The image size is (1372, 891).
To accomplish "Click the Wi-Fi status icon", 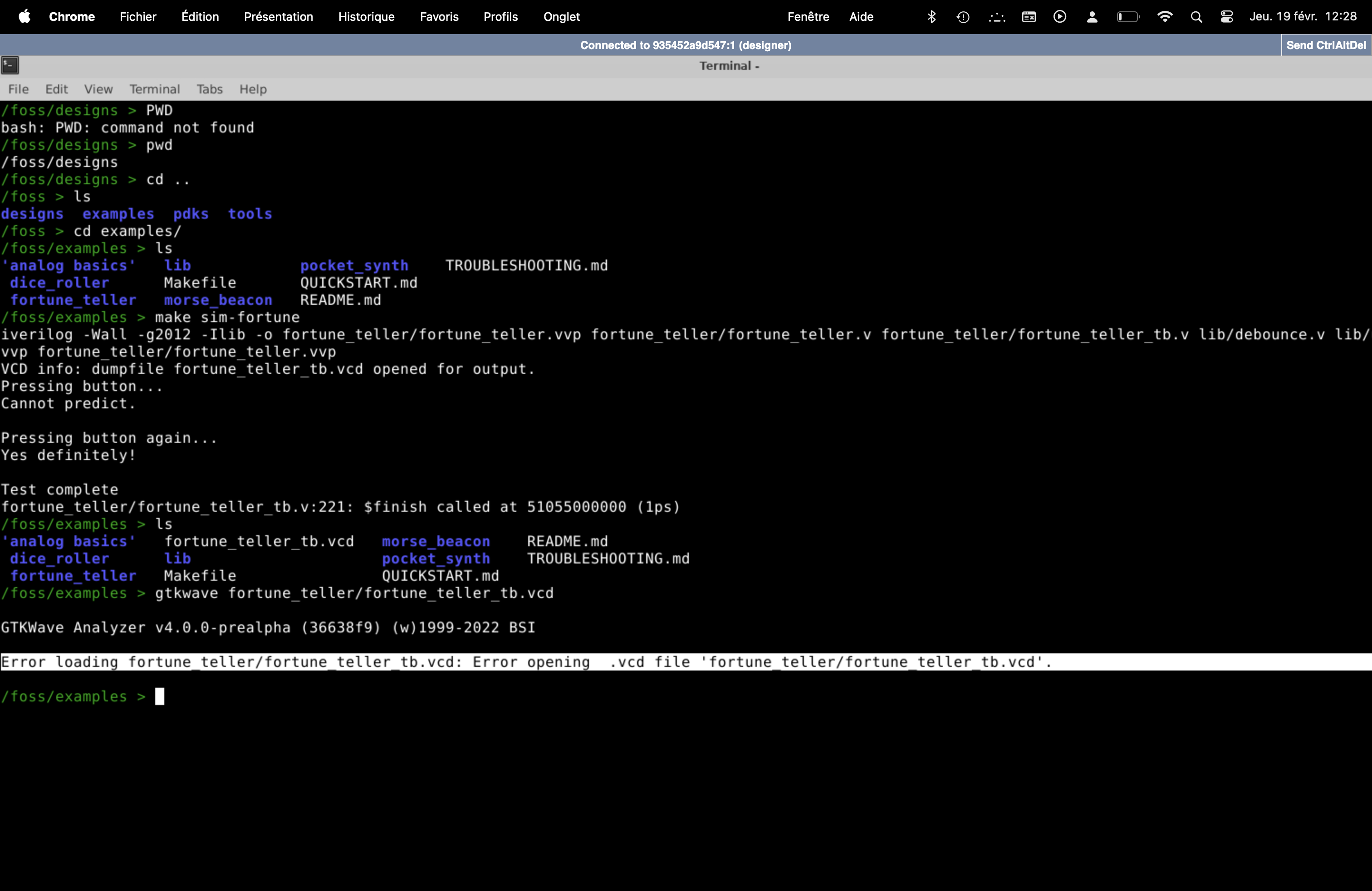I will click(1165, 17).
